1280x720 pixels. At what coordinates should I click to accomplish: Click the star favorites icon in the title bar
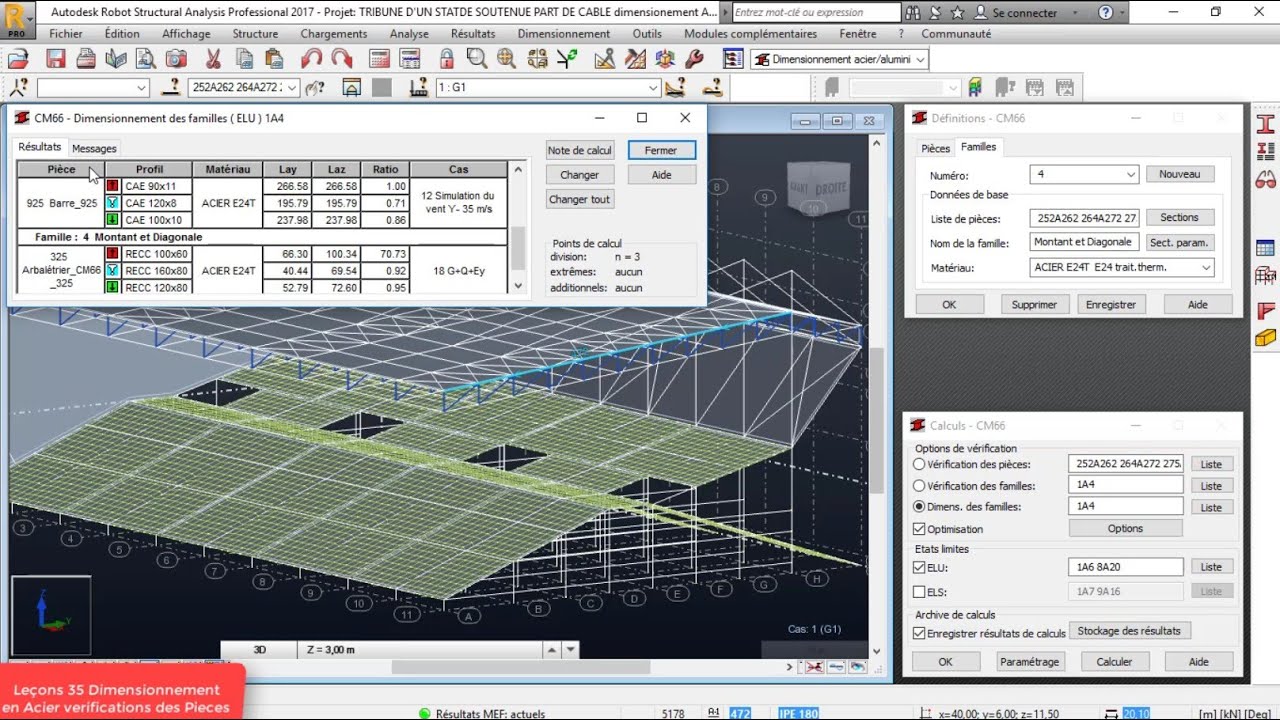[x=958, y=13]
